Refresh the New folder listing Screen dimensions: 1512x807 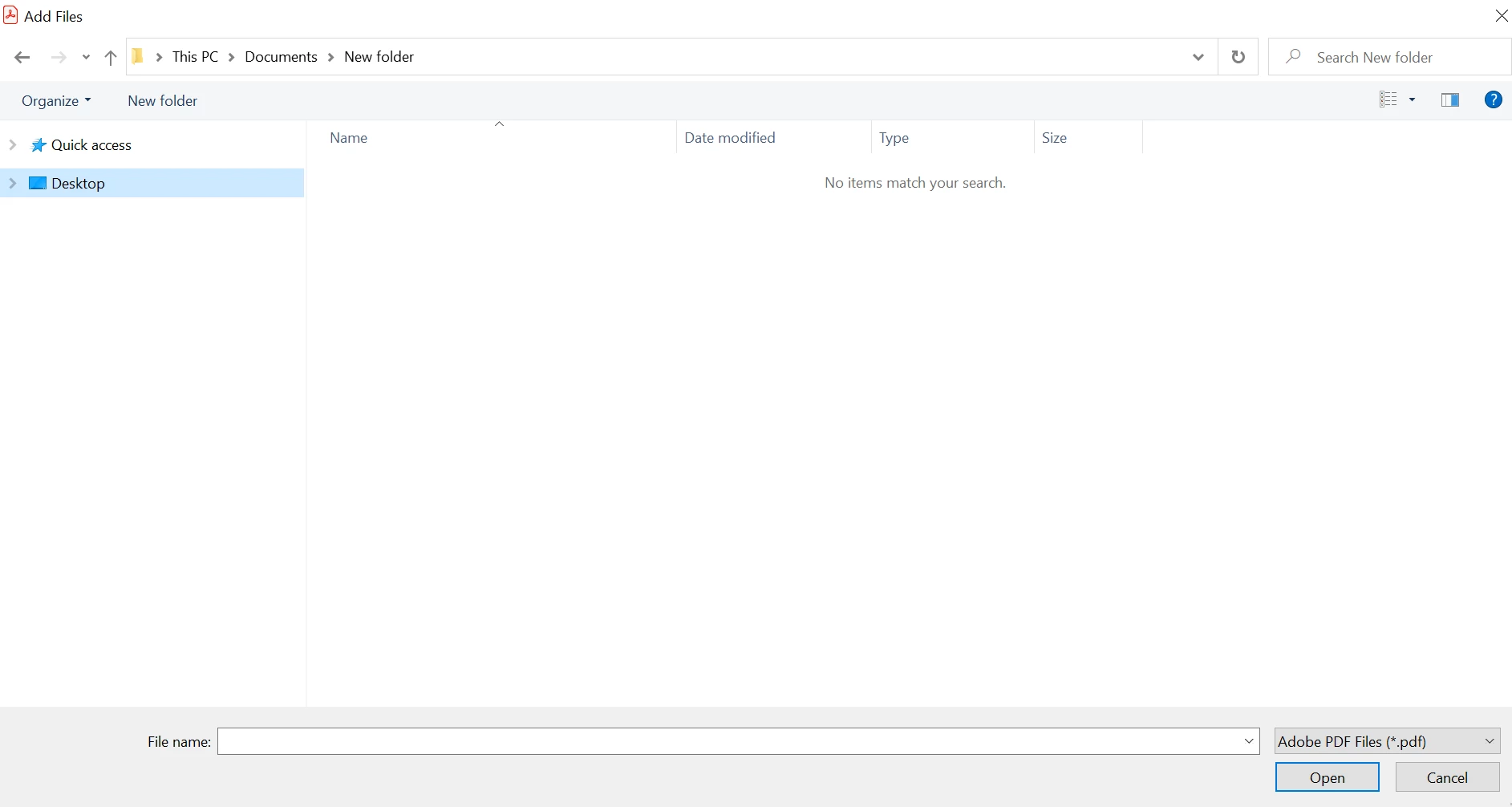[1238, 57]
